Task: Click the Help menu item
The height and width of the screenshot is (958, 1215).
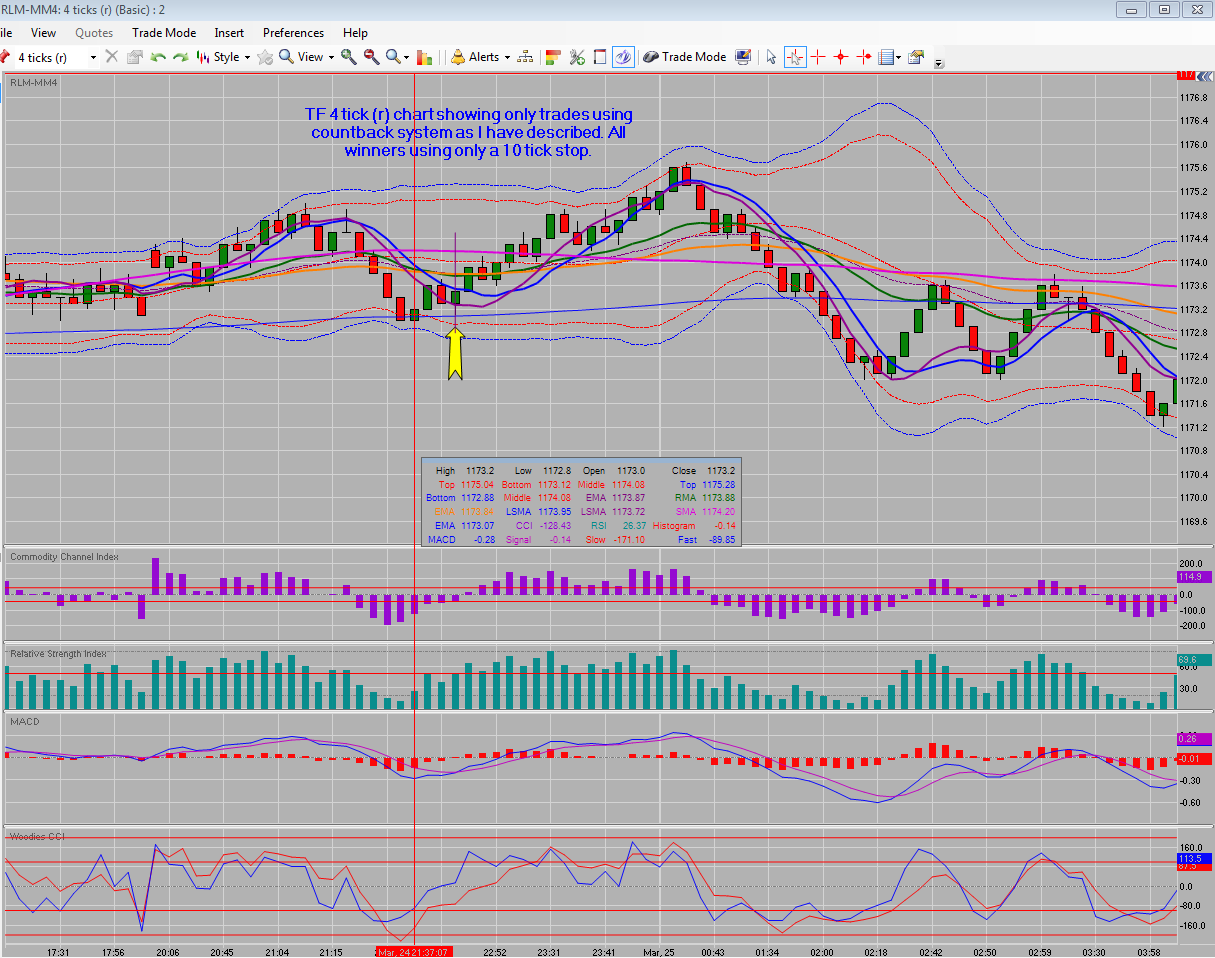Action: click(355, 33)
